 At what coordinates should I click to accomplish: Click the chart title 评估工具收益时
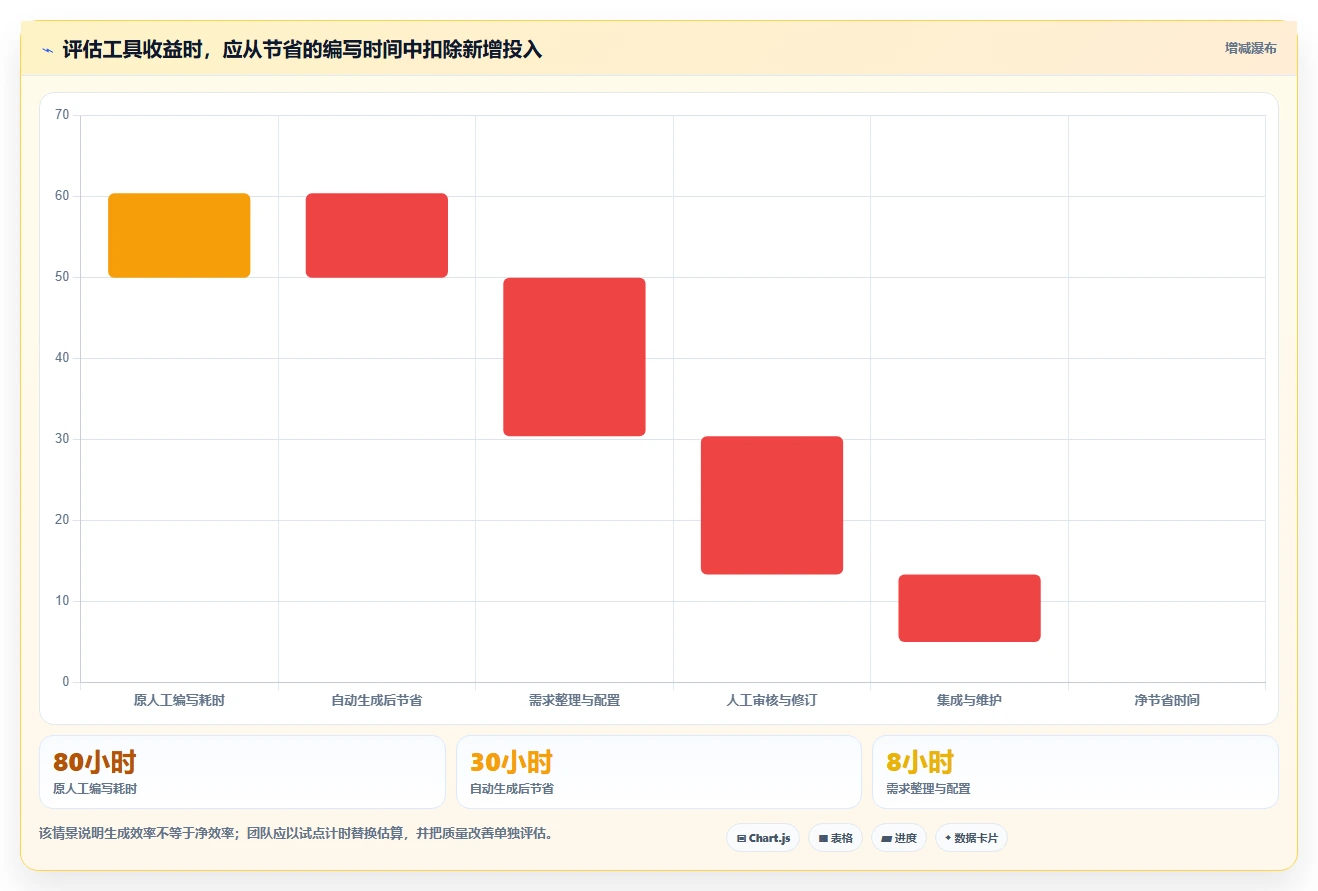tap(302, 49)
